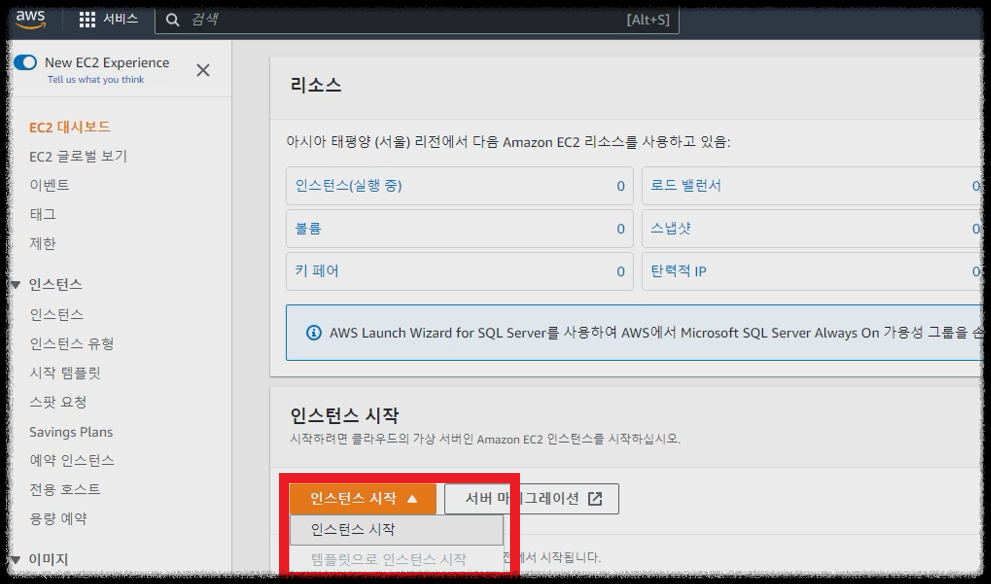Collapse the 인스턴스 sidebar section
This screenshot has height=584, width=991.
coord(16,285)
